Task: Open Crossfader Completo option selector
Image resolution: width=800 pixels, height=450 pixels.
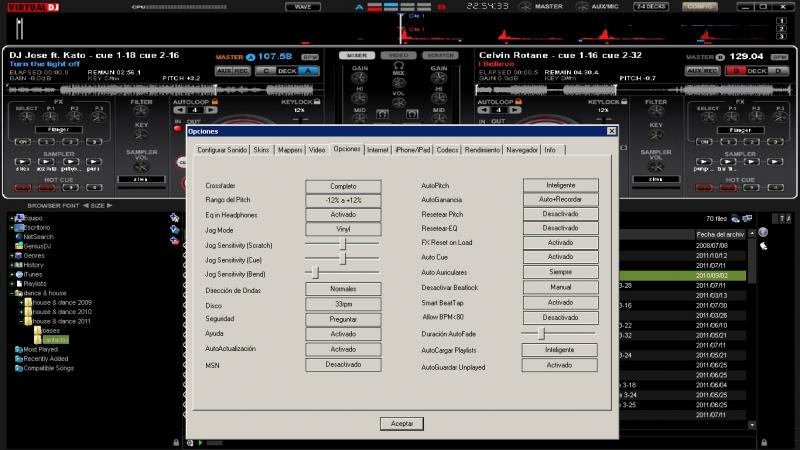Action: pyautogui.click(x=343, y=186)
